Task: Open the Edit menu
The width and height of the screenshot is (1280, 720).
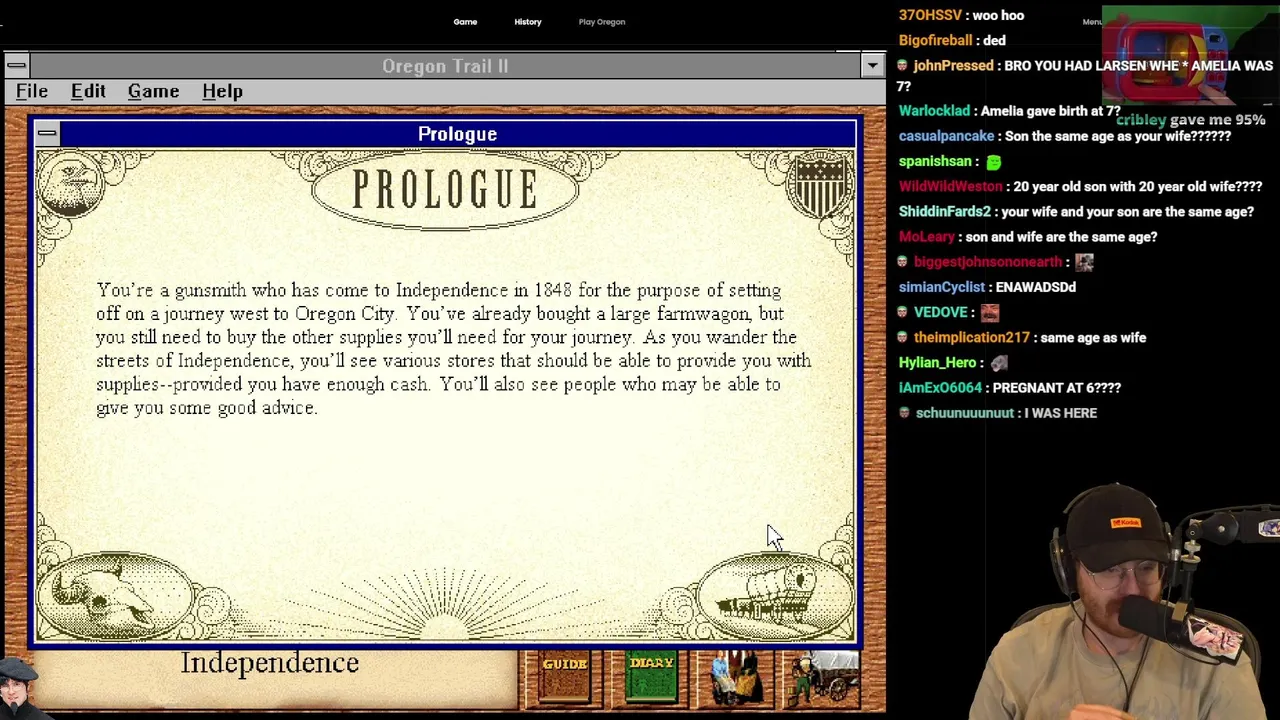Action: [x=88, y=91]
